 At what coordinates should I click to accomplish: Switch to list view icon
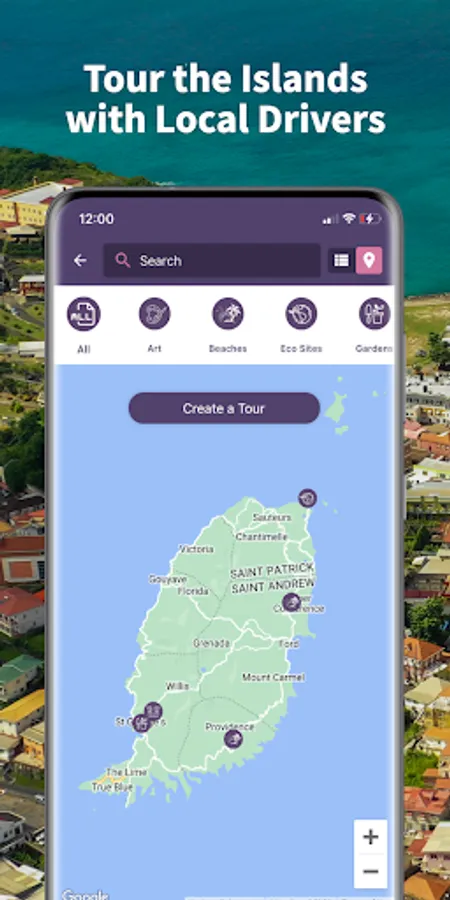(342, 261)
